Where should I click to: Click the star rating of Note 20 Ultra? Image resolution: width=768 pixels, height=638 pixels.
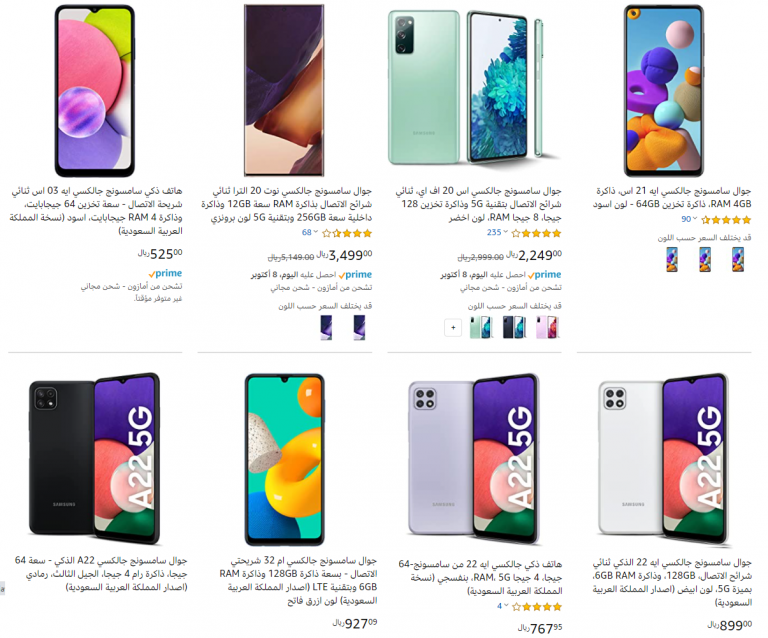point(347,233)
